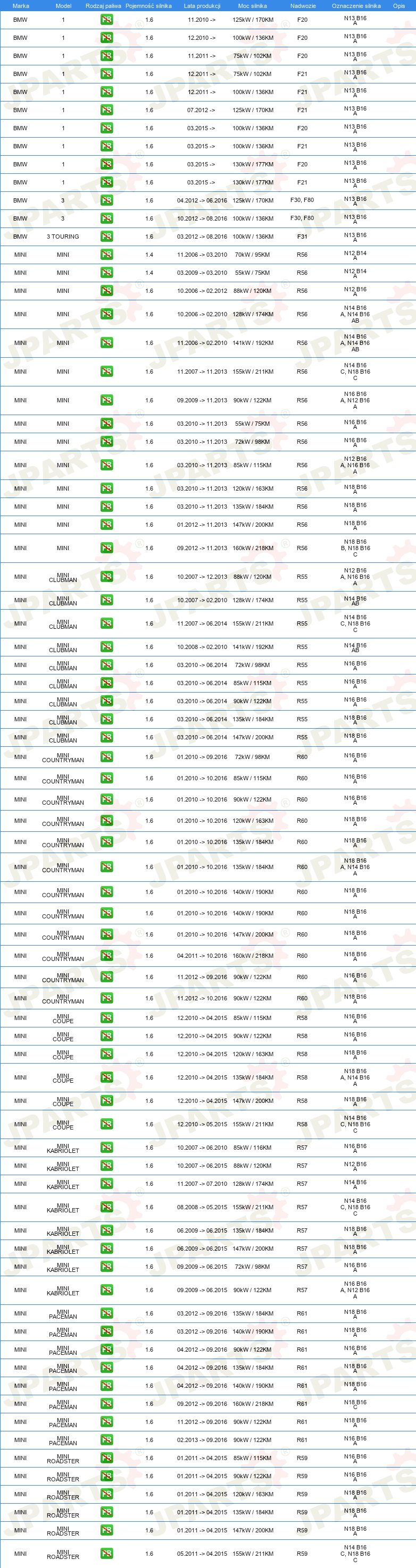Select the '12.2010 -> 05.2015' Coupe date cell

202,1125
